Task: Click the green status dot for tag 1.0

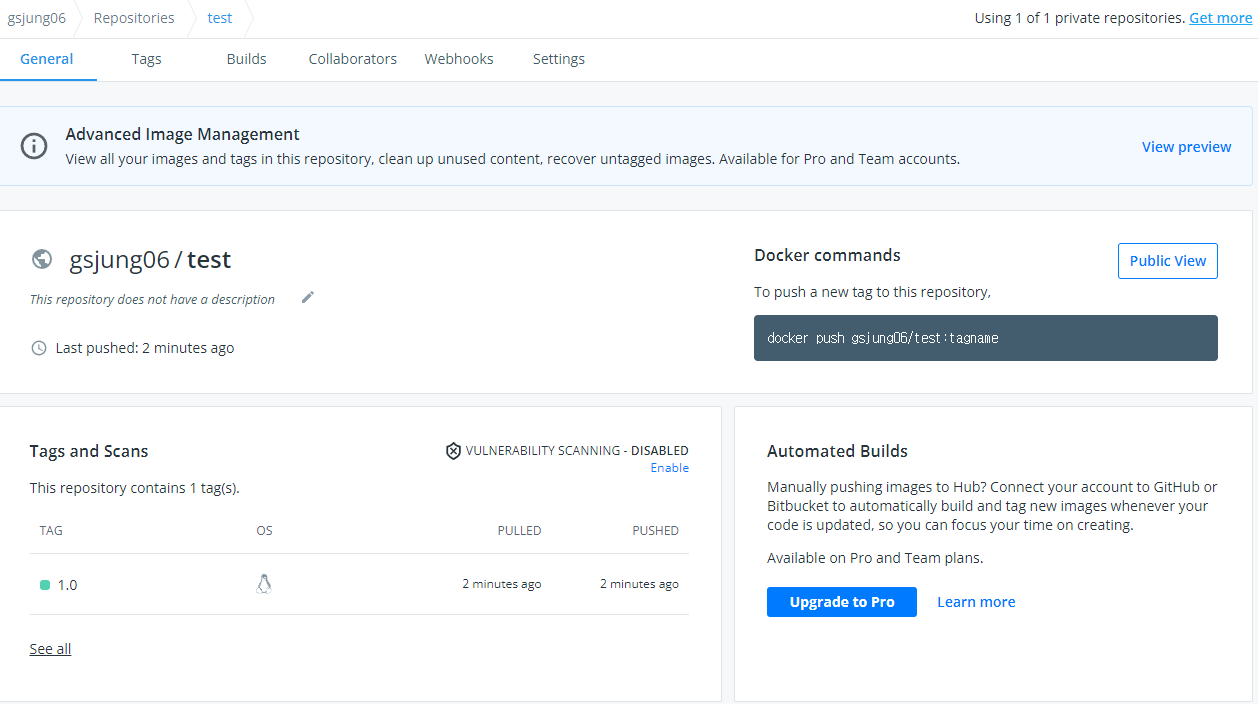Action: pyautogui.click(x=45, y=585)
